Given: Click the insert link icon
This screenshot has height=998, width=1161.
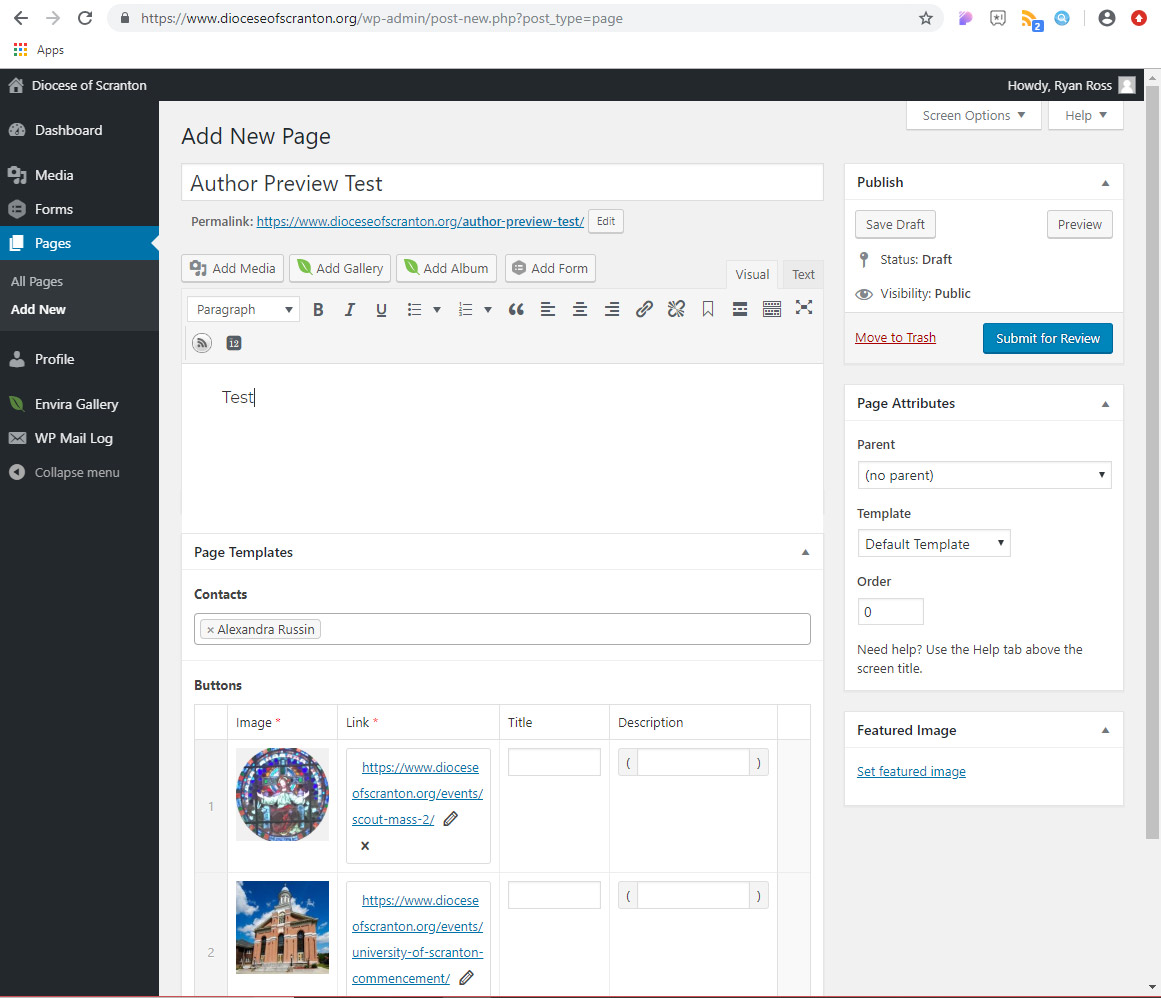Looking at the screenshot, I should (644, 310).
